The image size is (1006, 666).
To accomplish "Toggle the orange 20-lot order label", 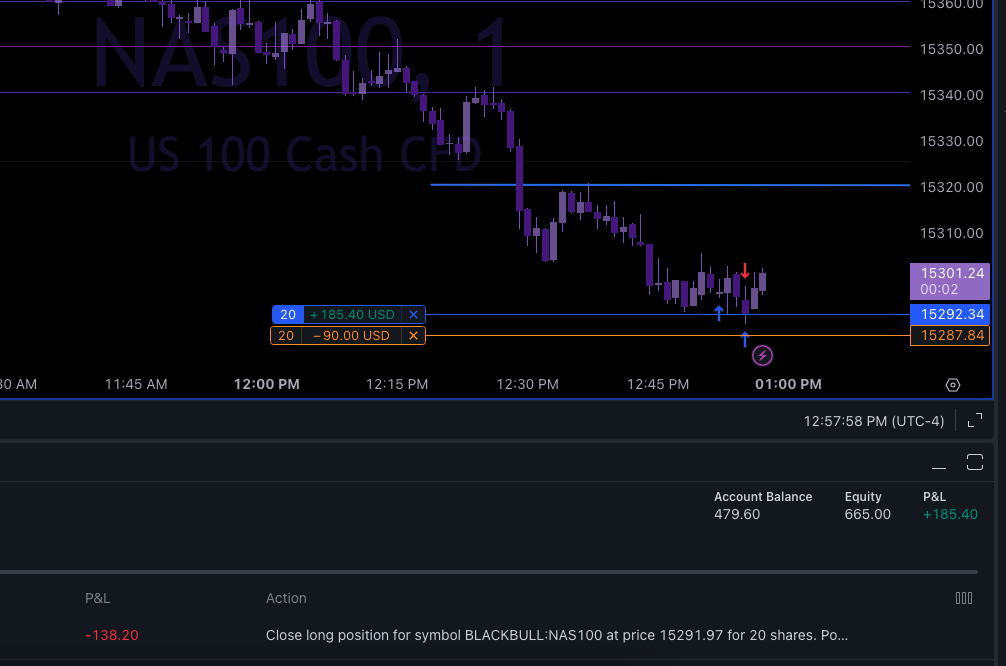I will [287, 335].
